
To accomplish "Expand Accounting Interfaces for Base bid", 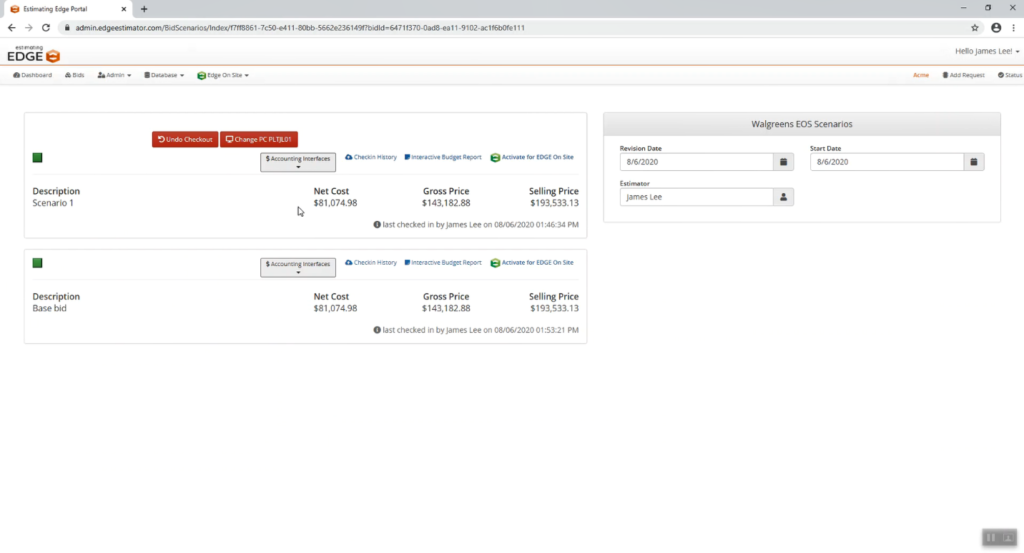I will [x=298, y=267].
